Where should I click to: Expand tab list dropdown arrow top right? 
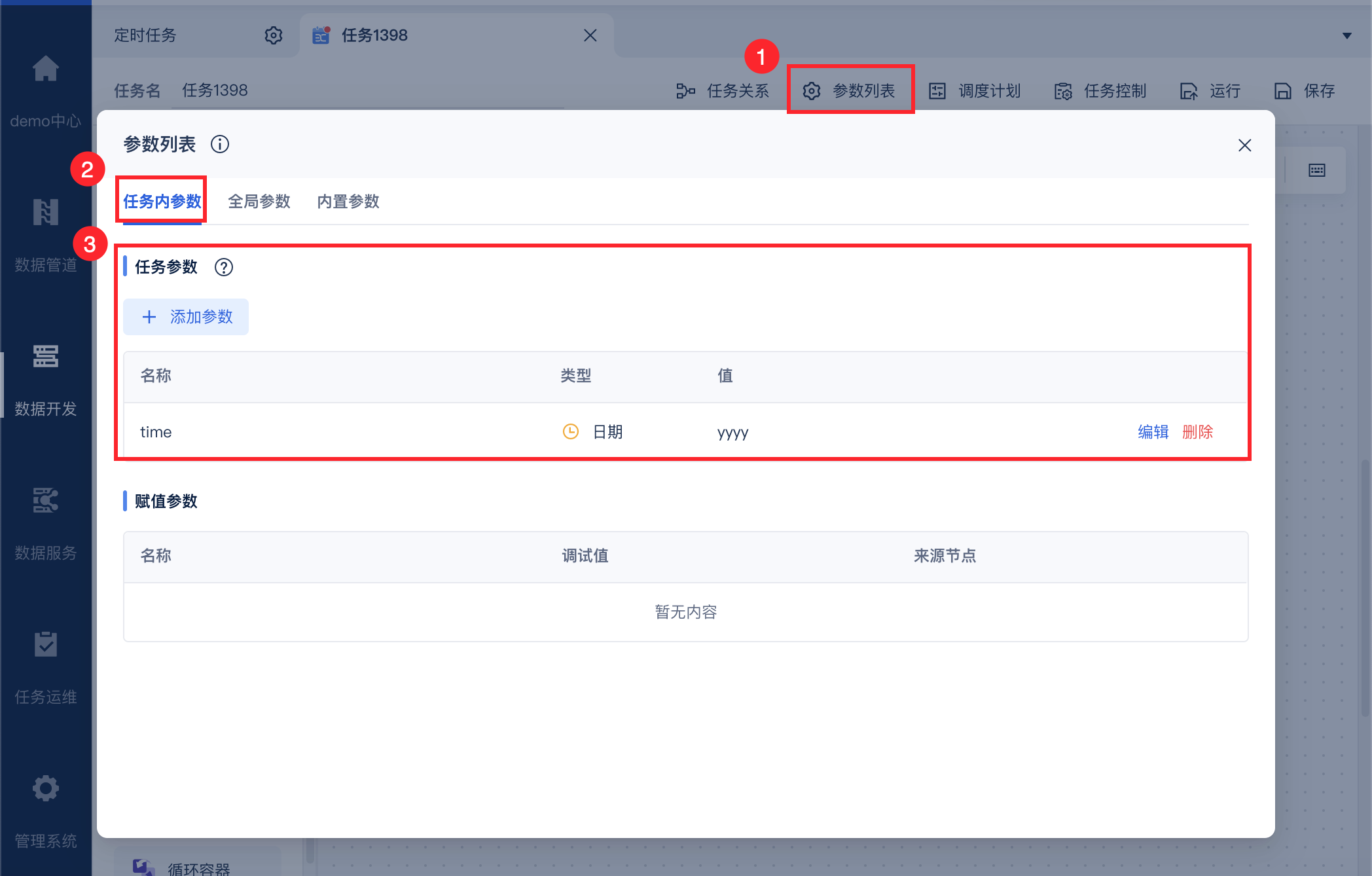point(1346,35)
